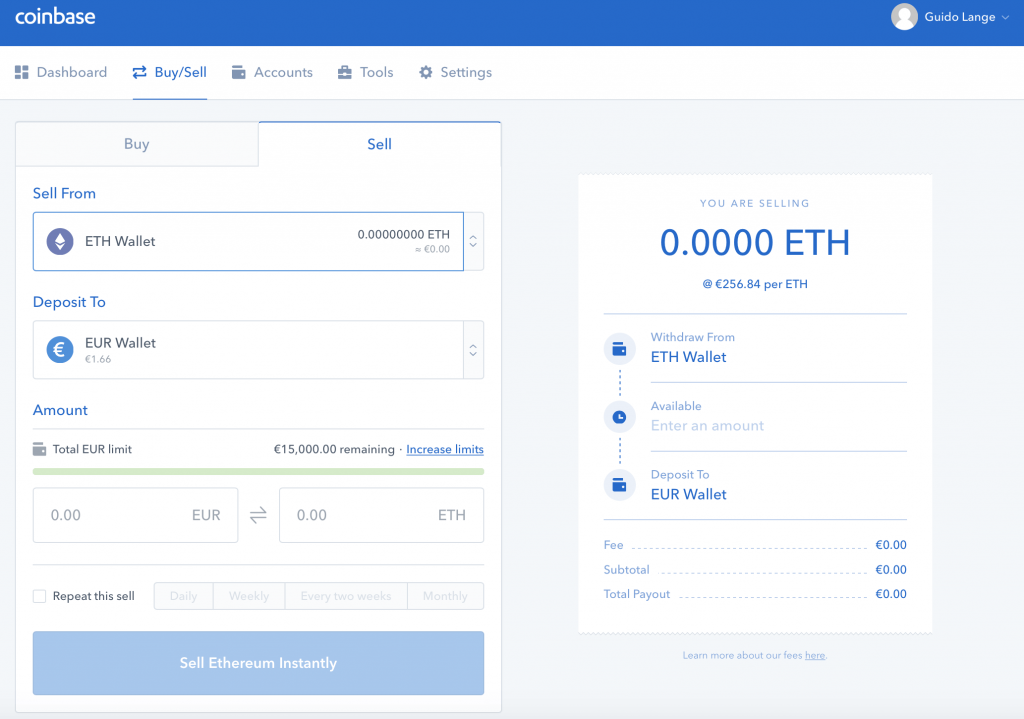
Task: Select the Sell tab
Action: click(379, 144)
